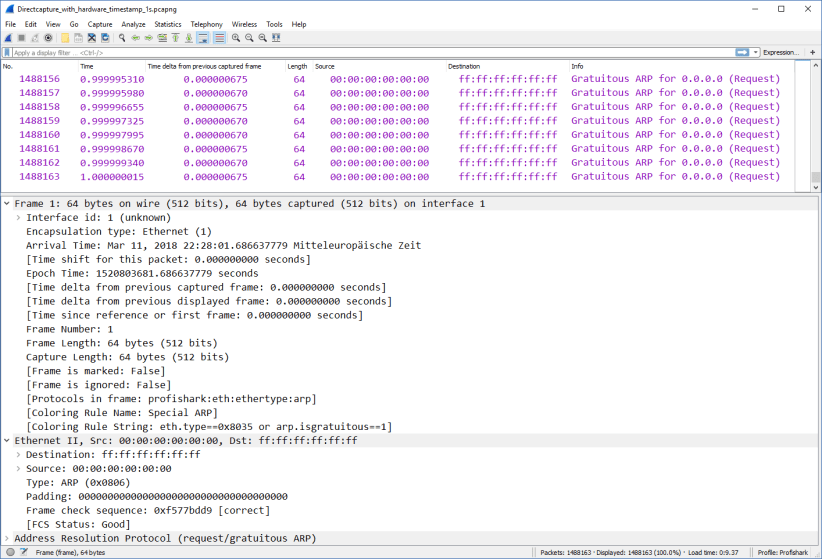Click the packet list scrollbar up arrow
Viewport: 822px width, 559px height.
pyautogui.click(x=816, y=66)
